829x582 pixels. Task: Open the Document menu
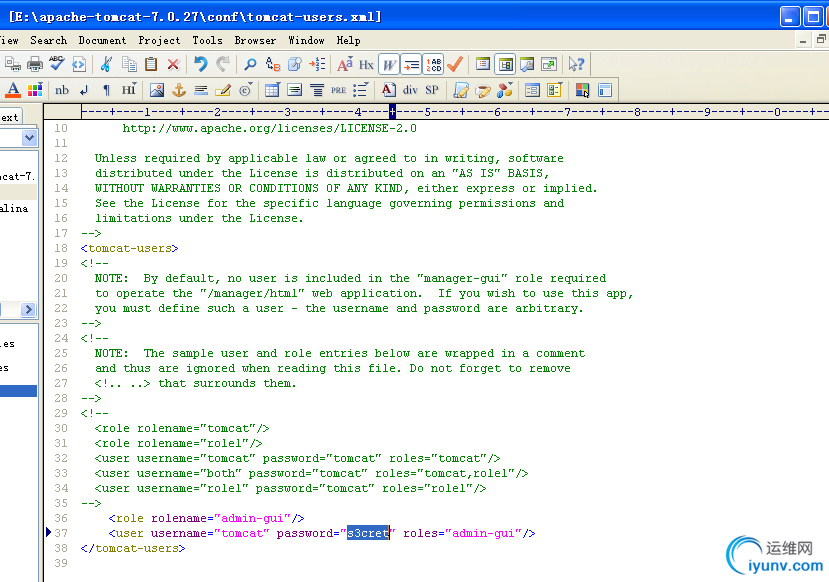(103, 41)
